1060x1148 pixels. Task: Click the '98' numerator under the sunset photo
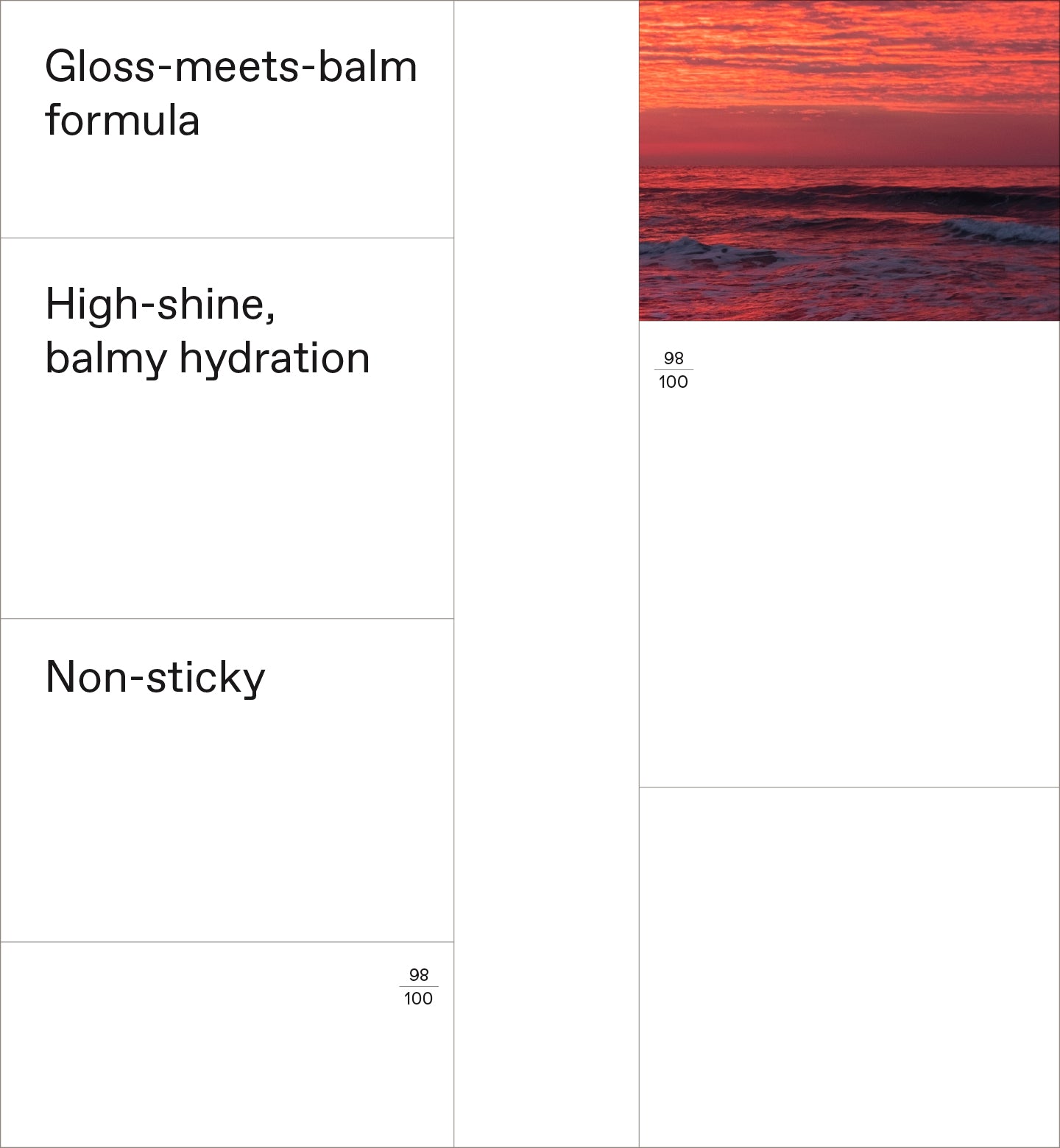point(674,358)
